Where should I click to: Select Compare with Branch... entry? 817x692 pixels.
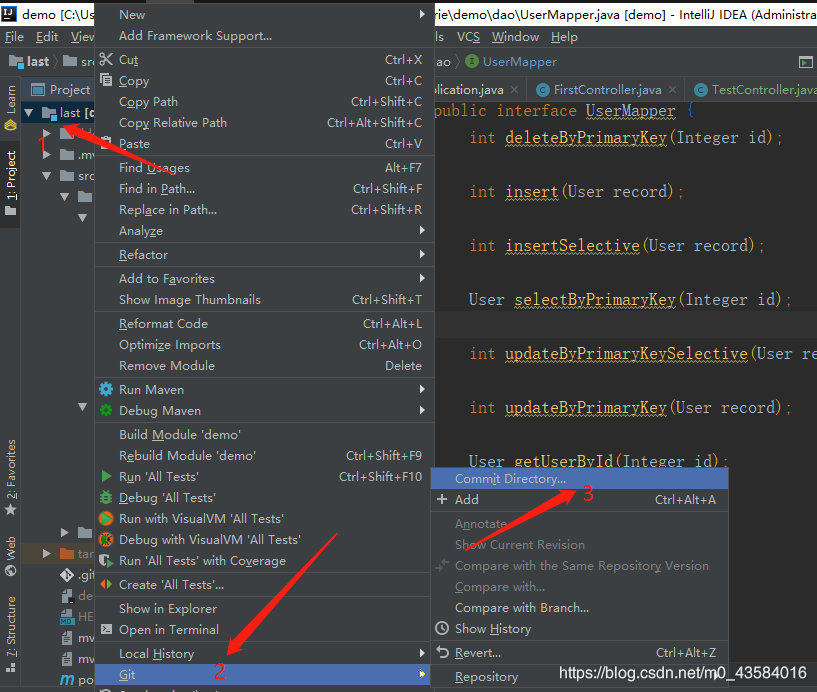(x=579, y=608)
